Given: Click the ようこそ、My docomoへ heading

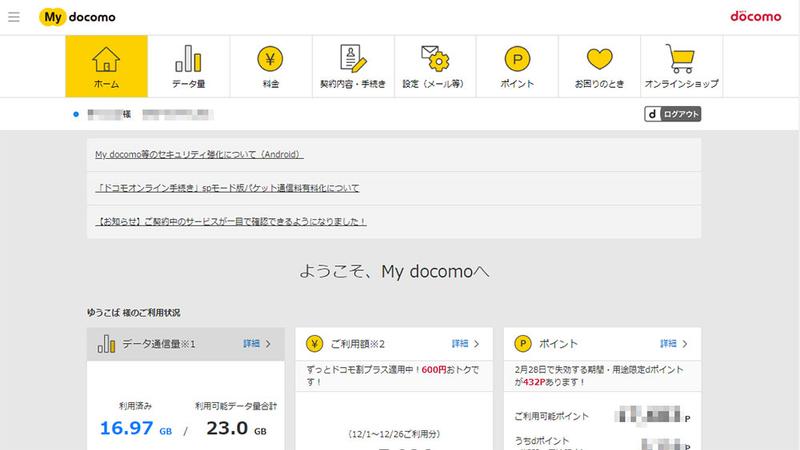Looking at the screenshot, I should [x=394, y=271].
